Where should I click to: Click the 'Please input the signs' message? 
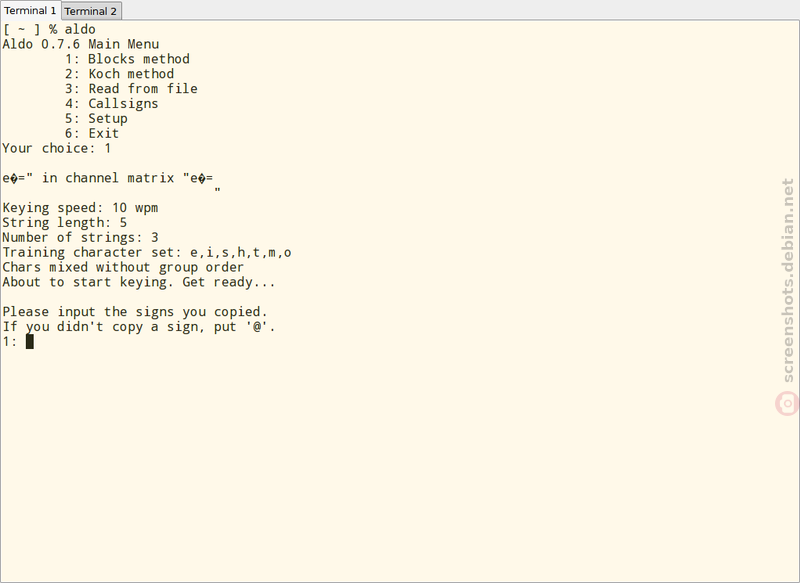pos(135,312)
